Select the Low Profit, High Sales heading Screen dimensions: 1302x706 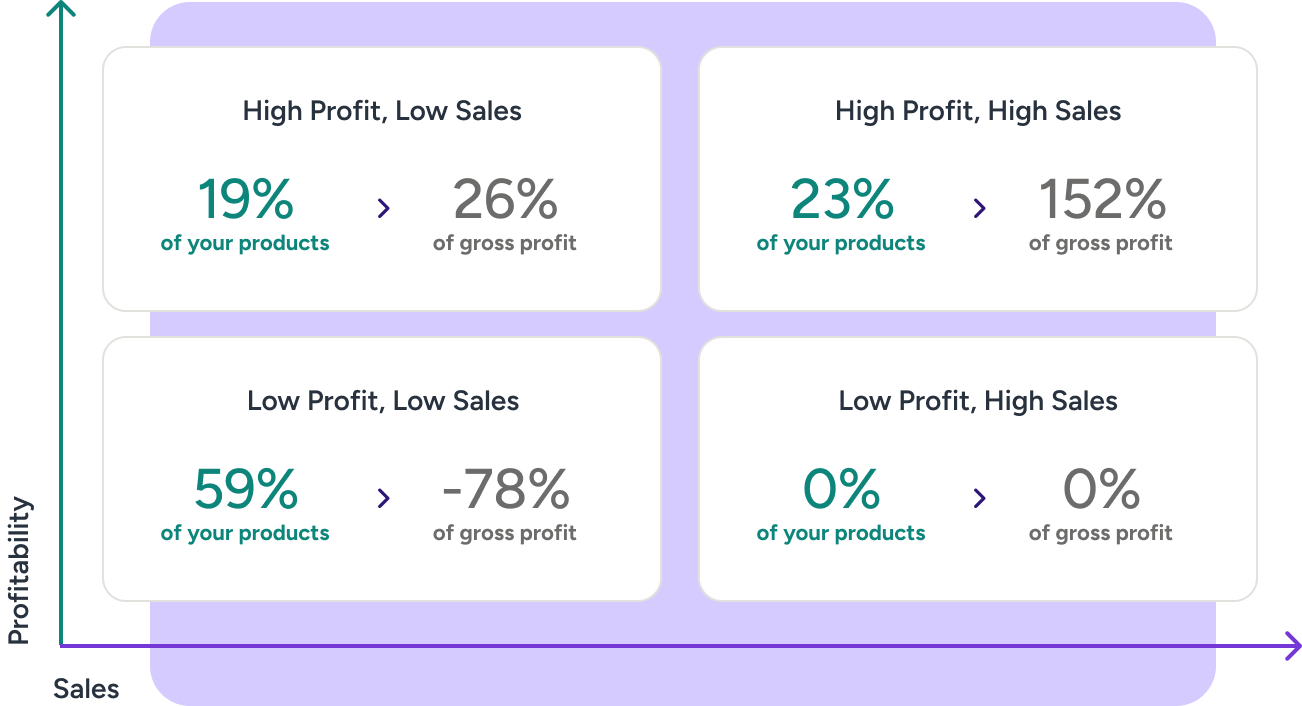tap(978, 401)
